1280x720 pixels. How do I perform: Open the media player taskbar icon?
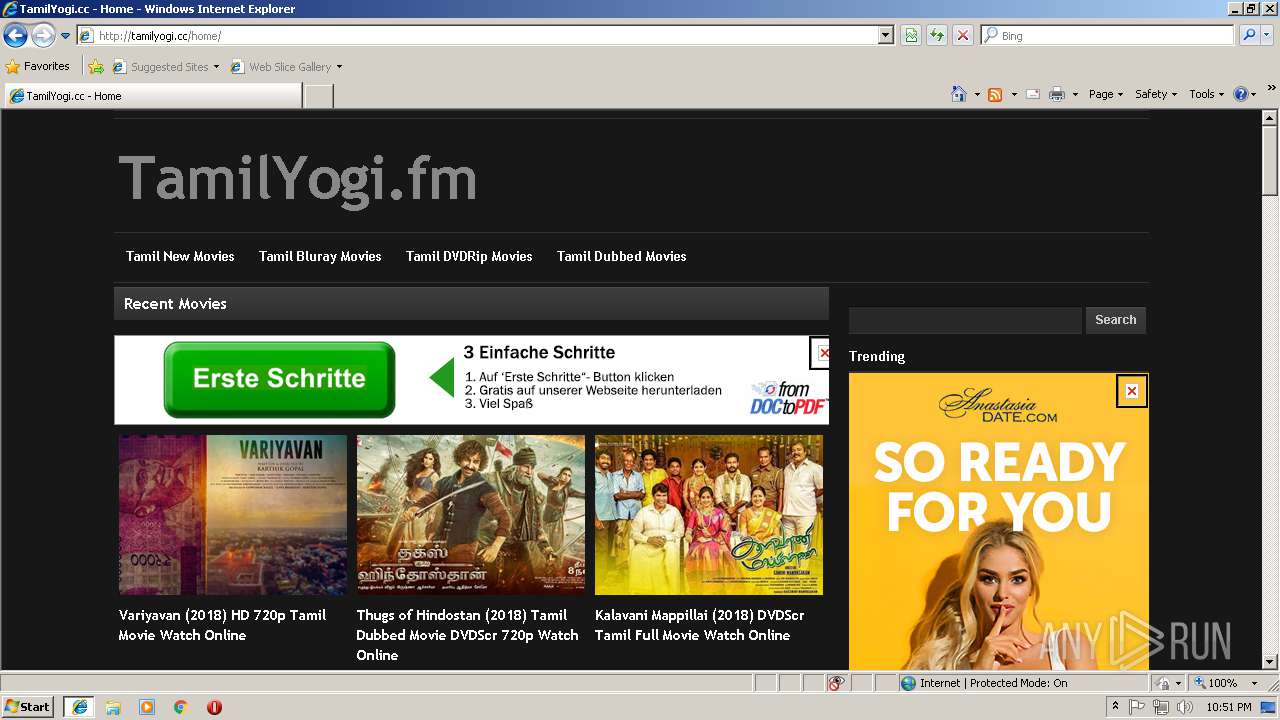(x=147, y=707)
